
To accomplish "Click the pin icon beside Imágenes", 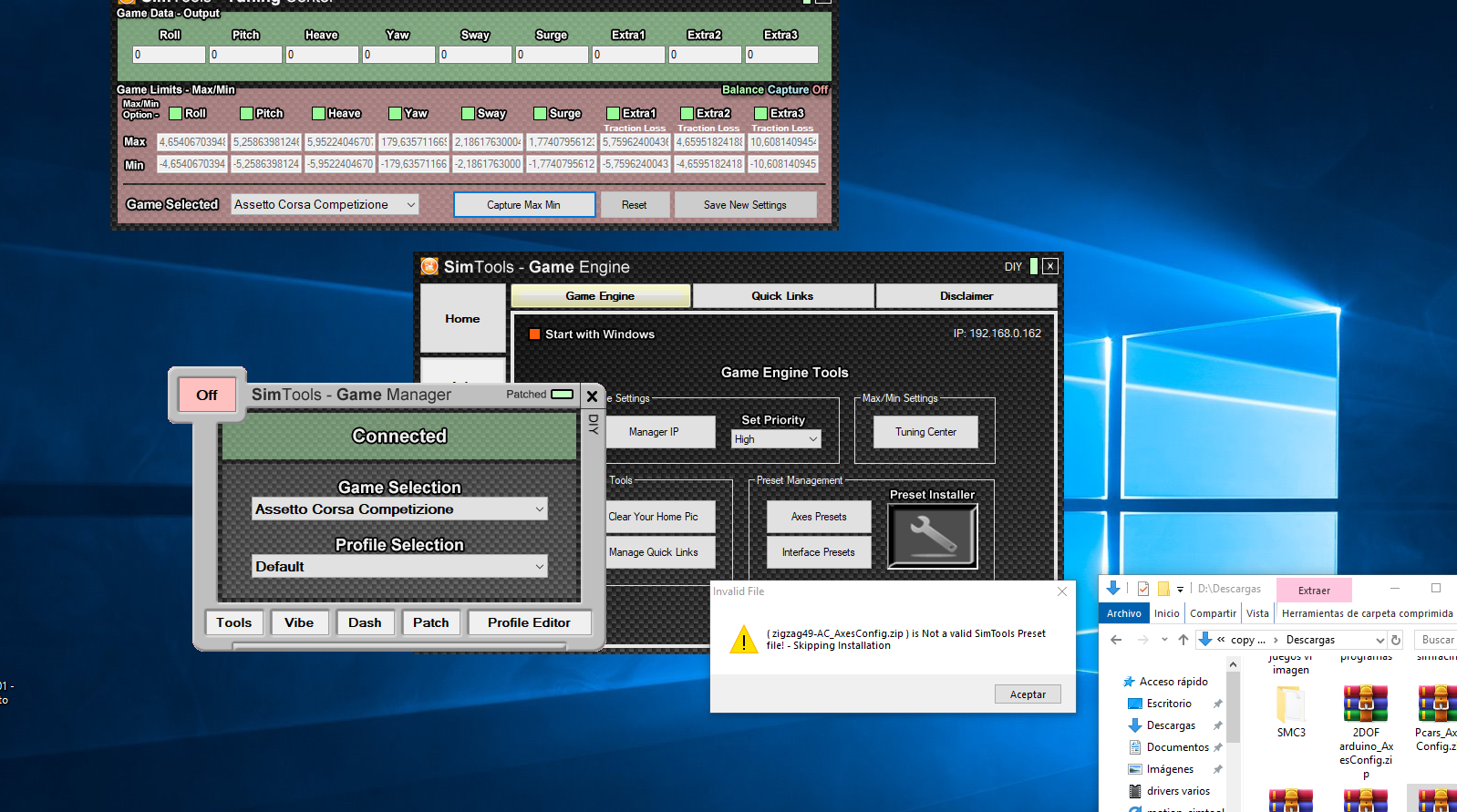I will [x=1217, y=769].
